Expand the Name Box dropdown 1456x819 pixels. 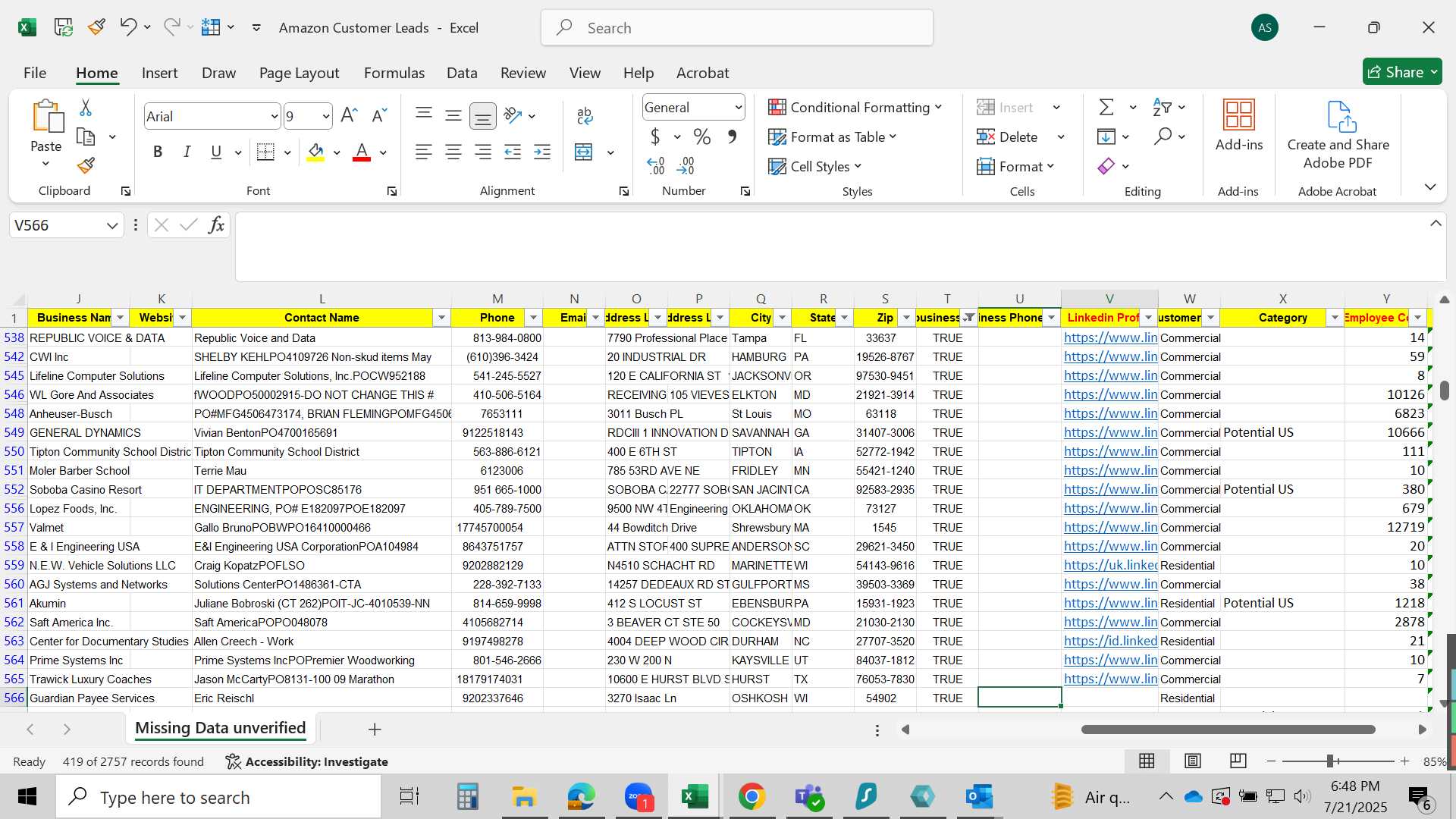[112, 225]
